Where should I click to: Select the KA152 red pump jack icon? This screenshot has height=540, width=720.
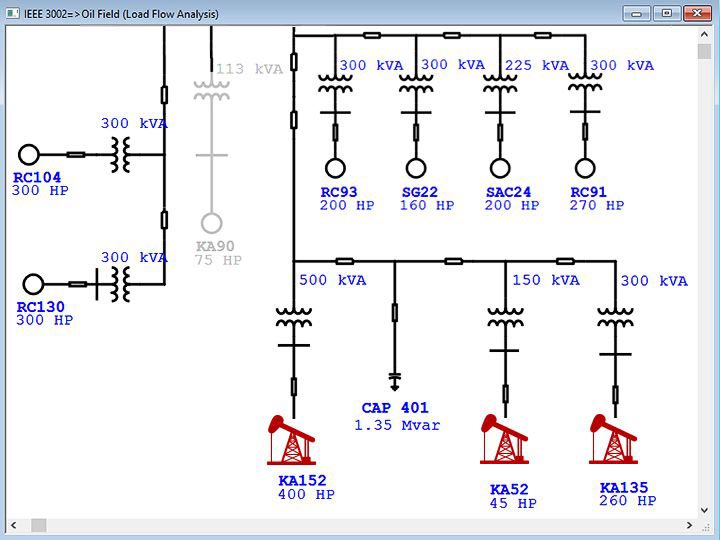tap(292, 440)
